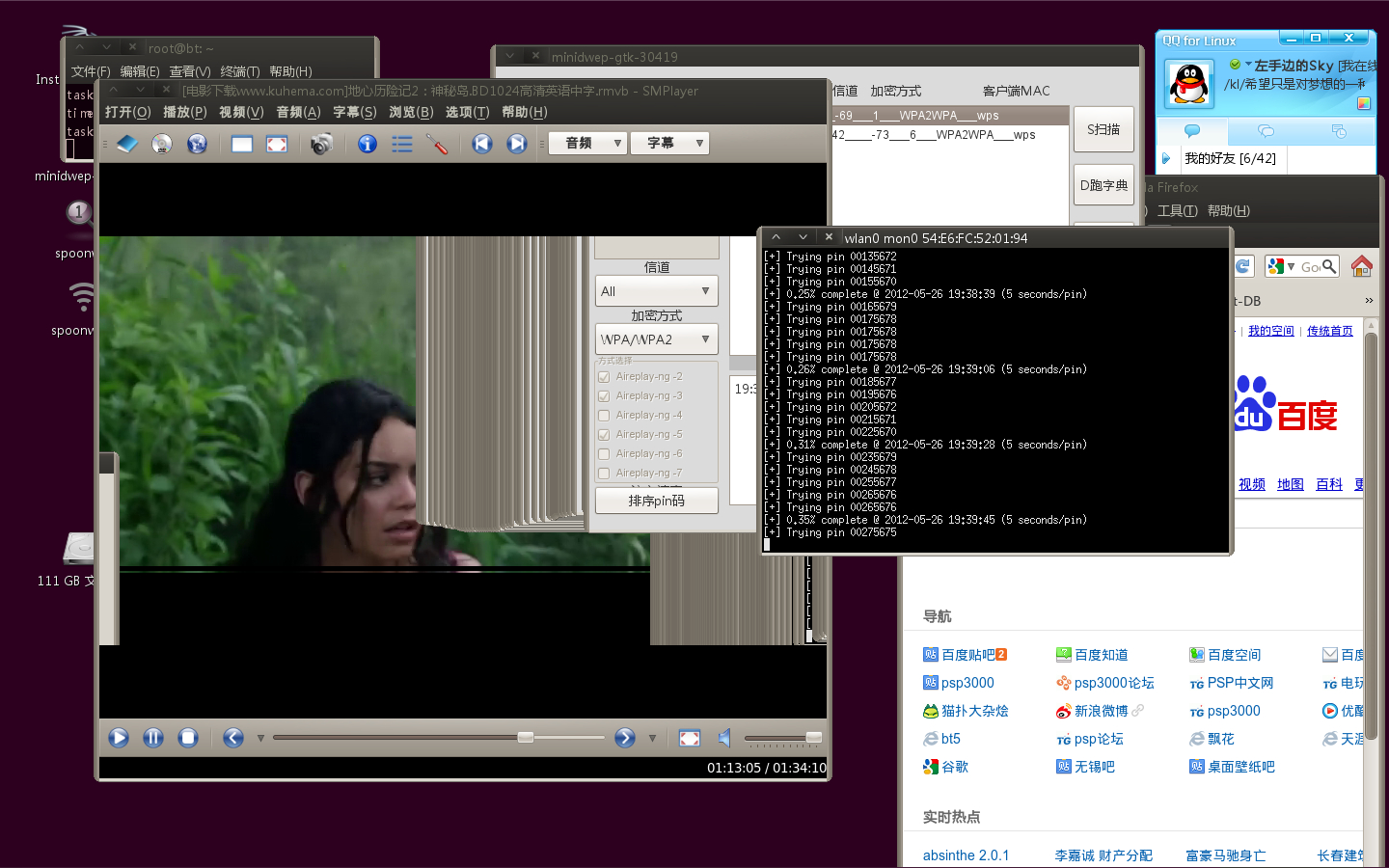Click the S扫描 scan button in minidwep
The height and width of the screenshot is (868, 1389).
point(1103,129)
